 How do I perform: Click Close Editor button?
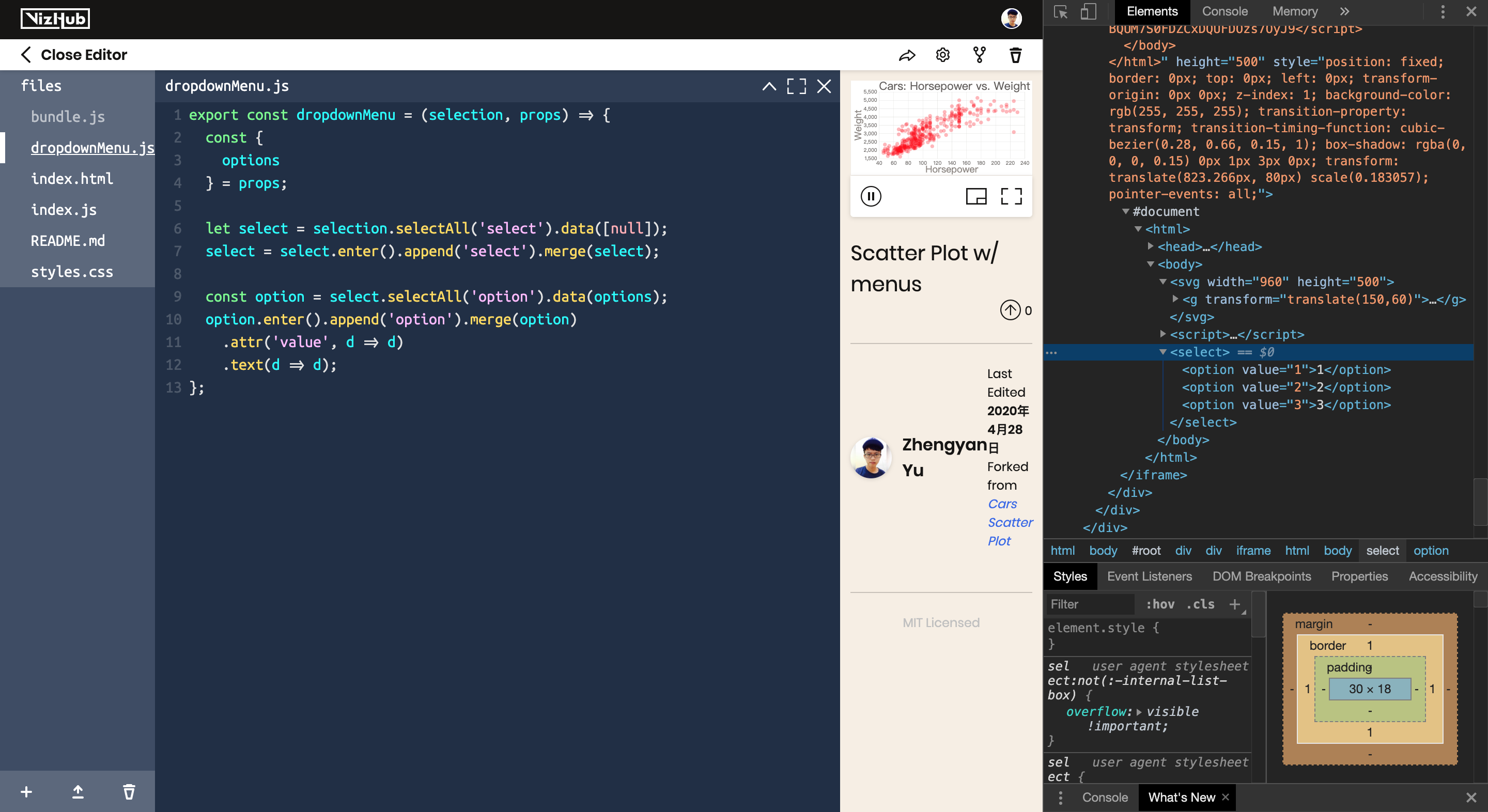tap(74, 55)
